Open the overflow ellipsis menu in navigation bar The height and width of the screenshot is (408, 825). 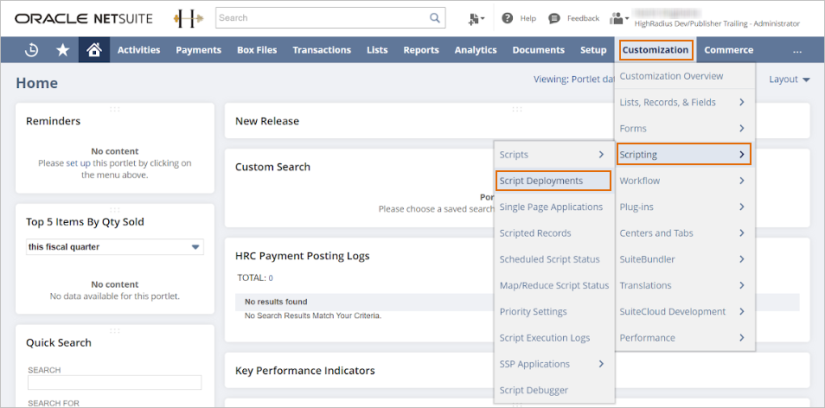[797, 51]
